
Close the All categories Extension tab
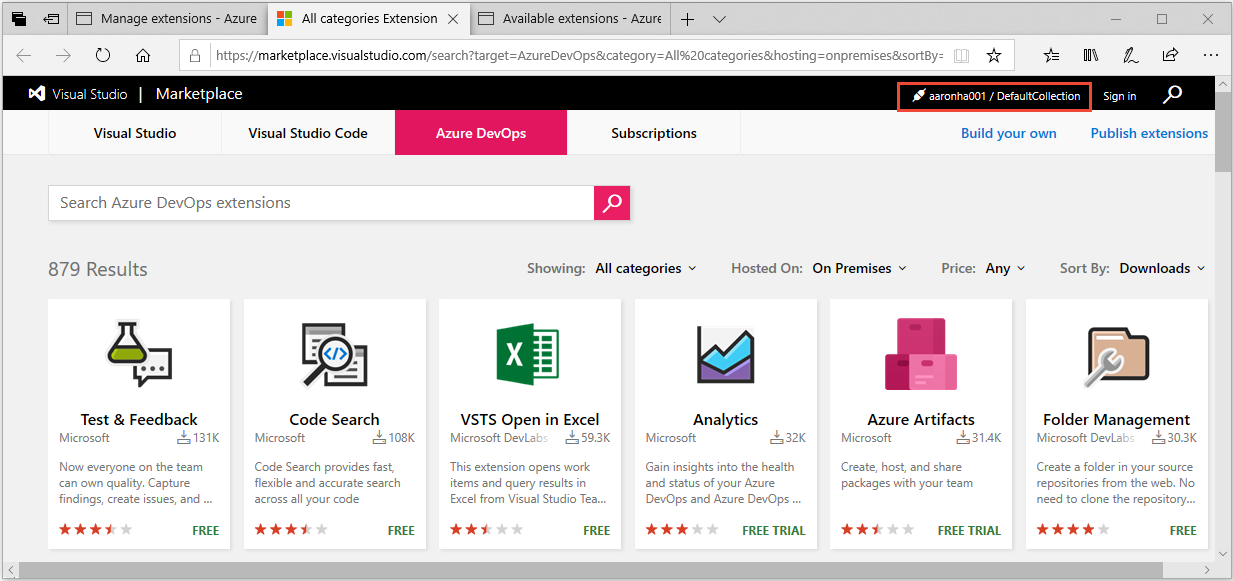tap(453, 19)
